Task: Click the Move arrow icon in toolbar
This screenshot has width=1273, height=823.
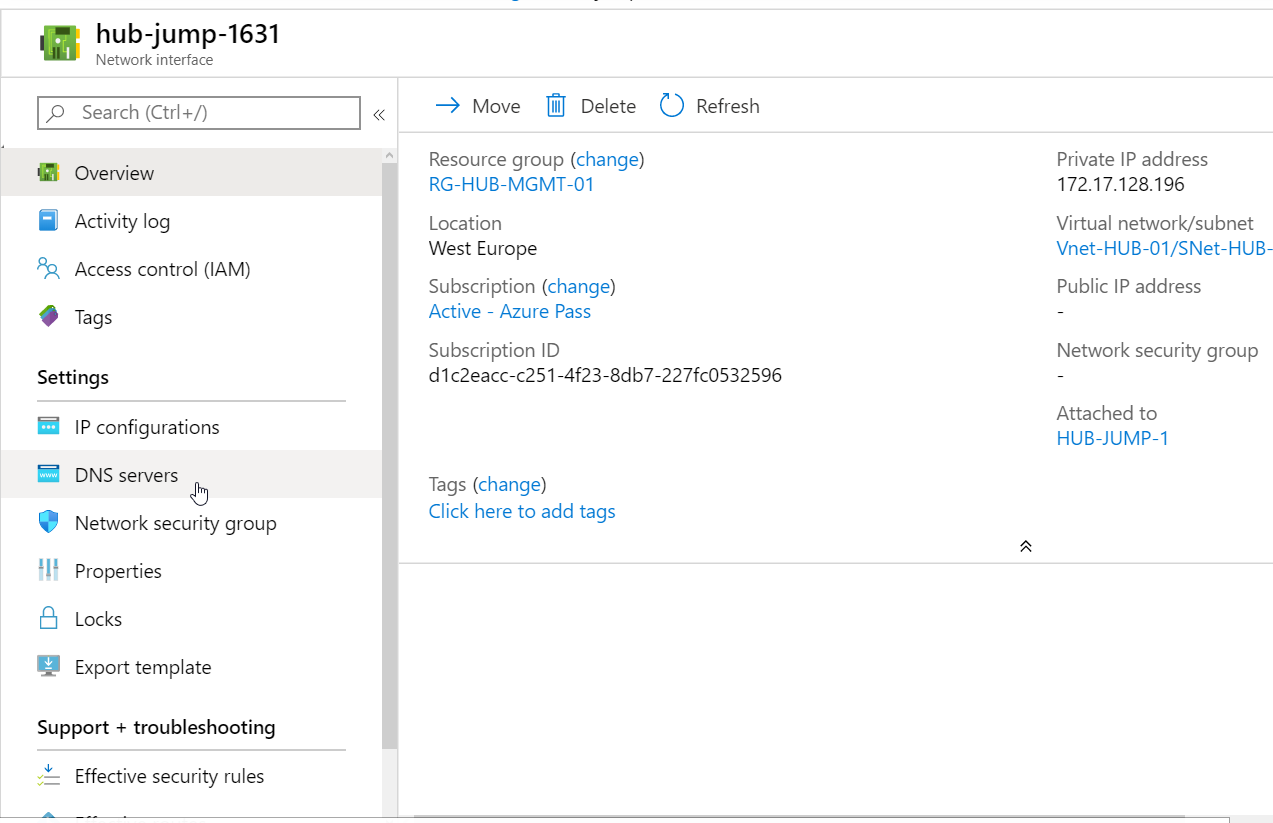Action: coord(448,106)
